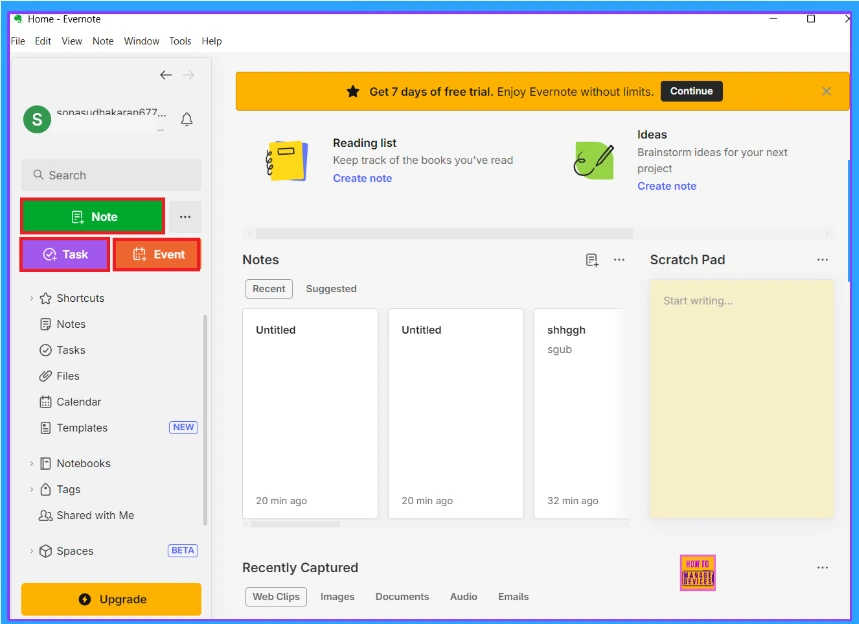Open the Note menu
This screenshot has height=624, width=859.
point(103,41)
